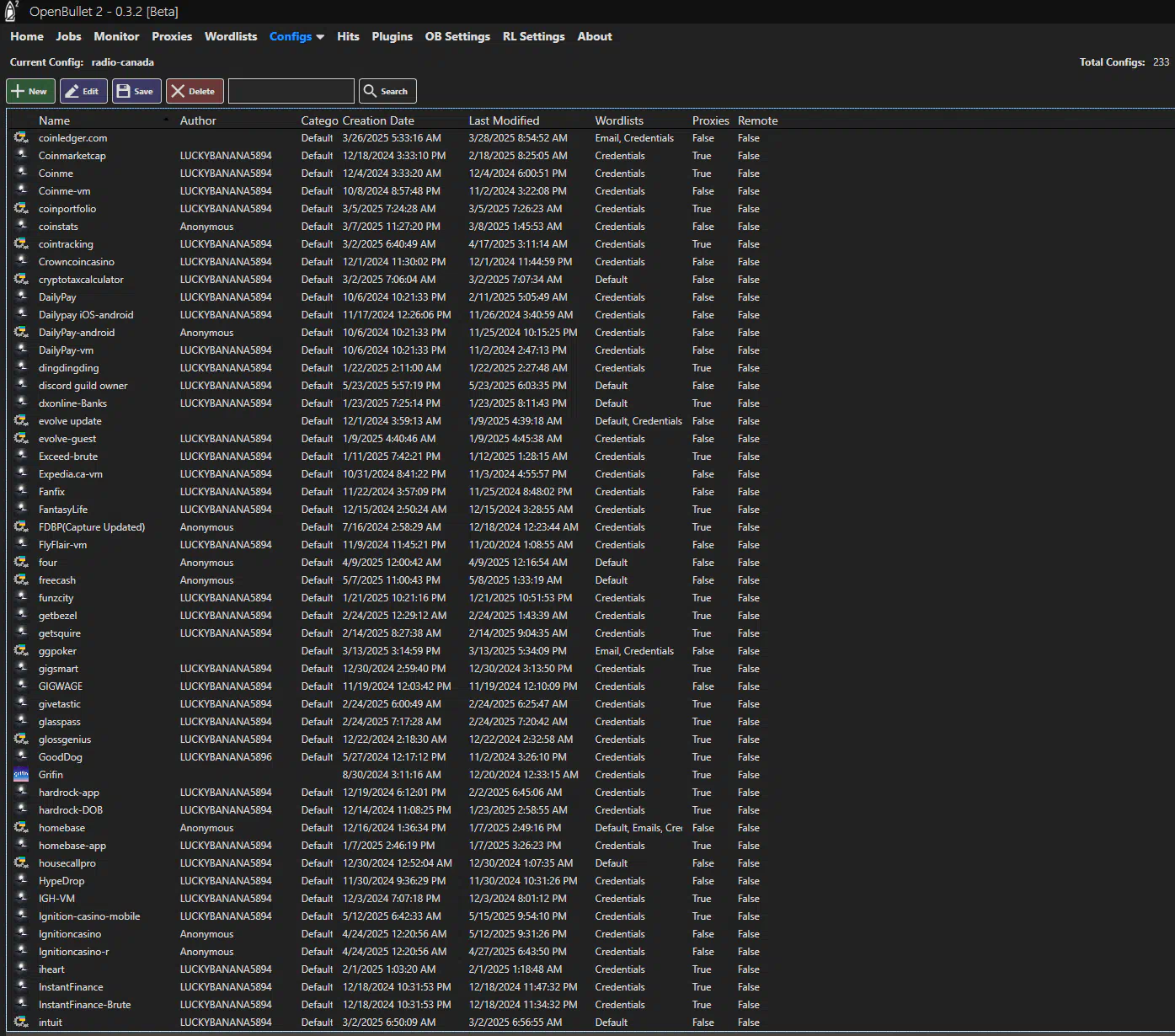Click the cryptotaxcalculator config icon
1175x1036 pixels.
click(21, 279)
